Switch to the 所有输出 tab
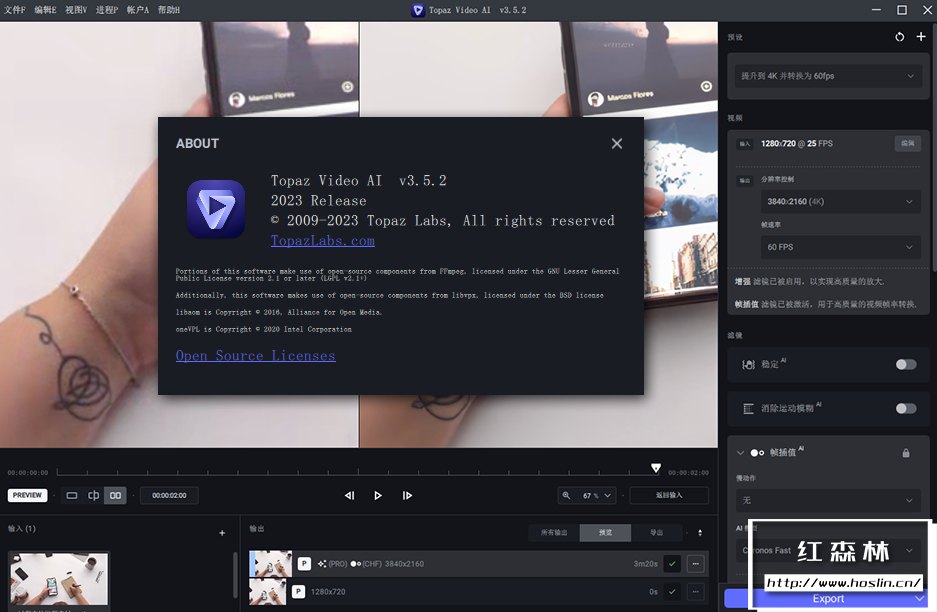The height and width of the screenshot is (612, 937). coord(554,533)
